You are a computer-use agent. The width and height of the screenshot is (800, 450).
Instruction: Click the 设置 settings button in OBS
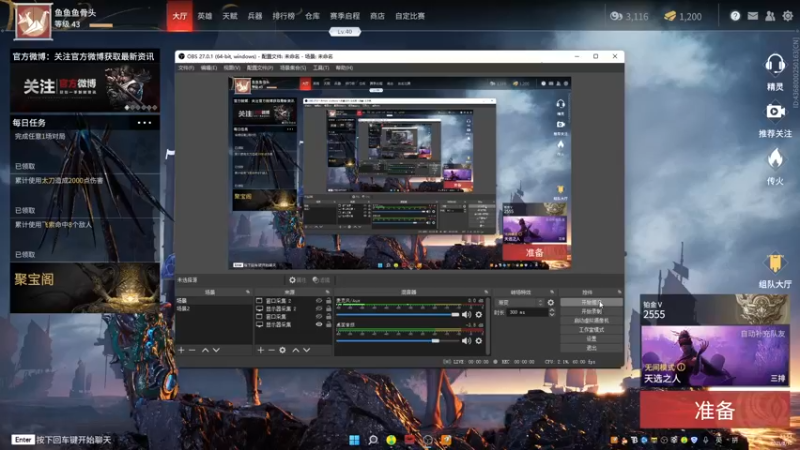click(x=591, y=339)
